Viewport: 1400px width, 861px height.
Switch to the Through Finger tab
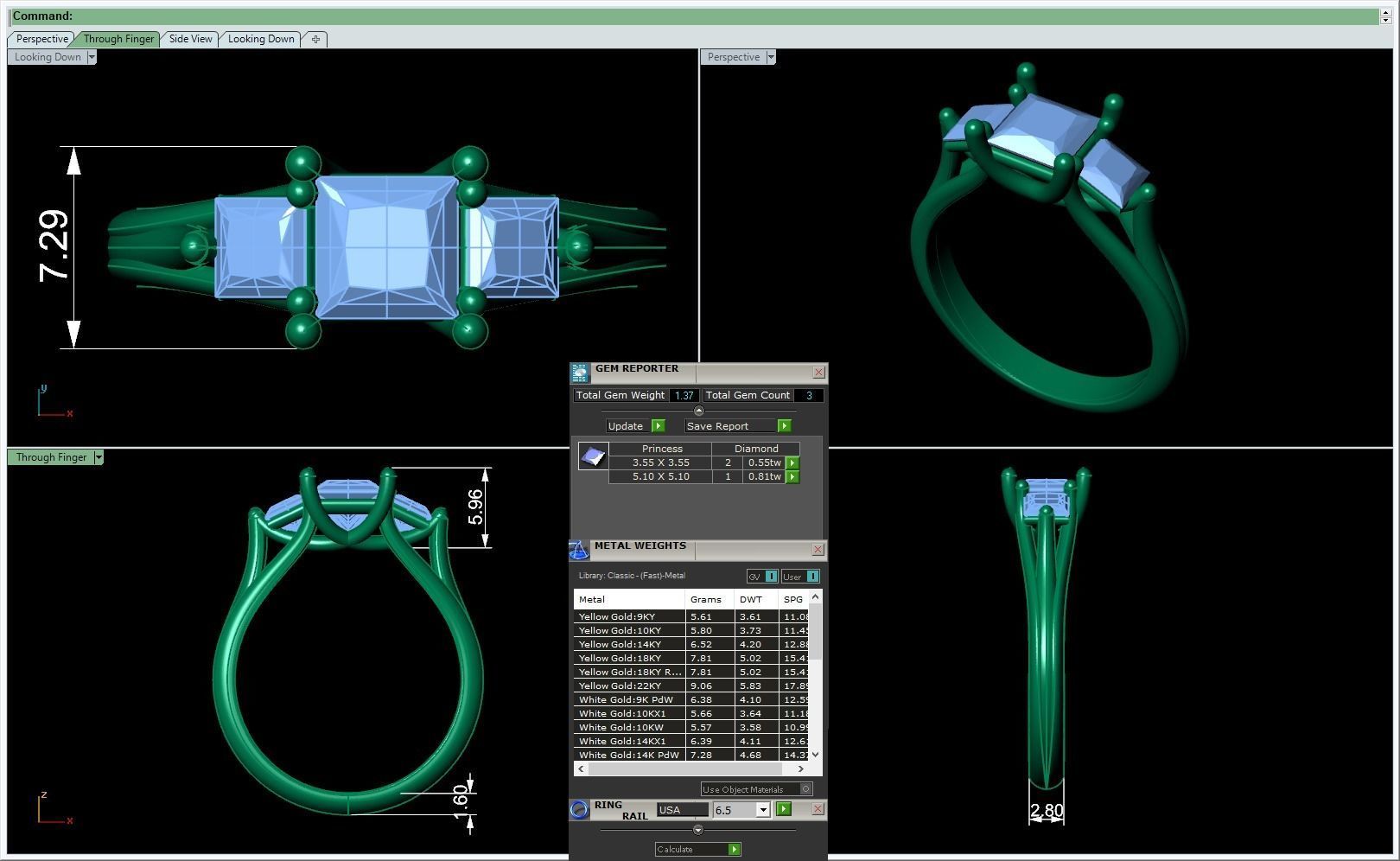(x=118, y=39)
